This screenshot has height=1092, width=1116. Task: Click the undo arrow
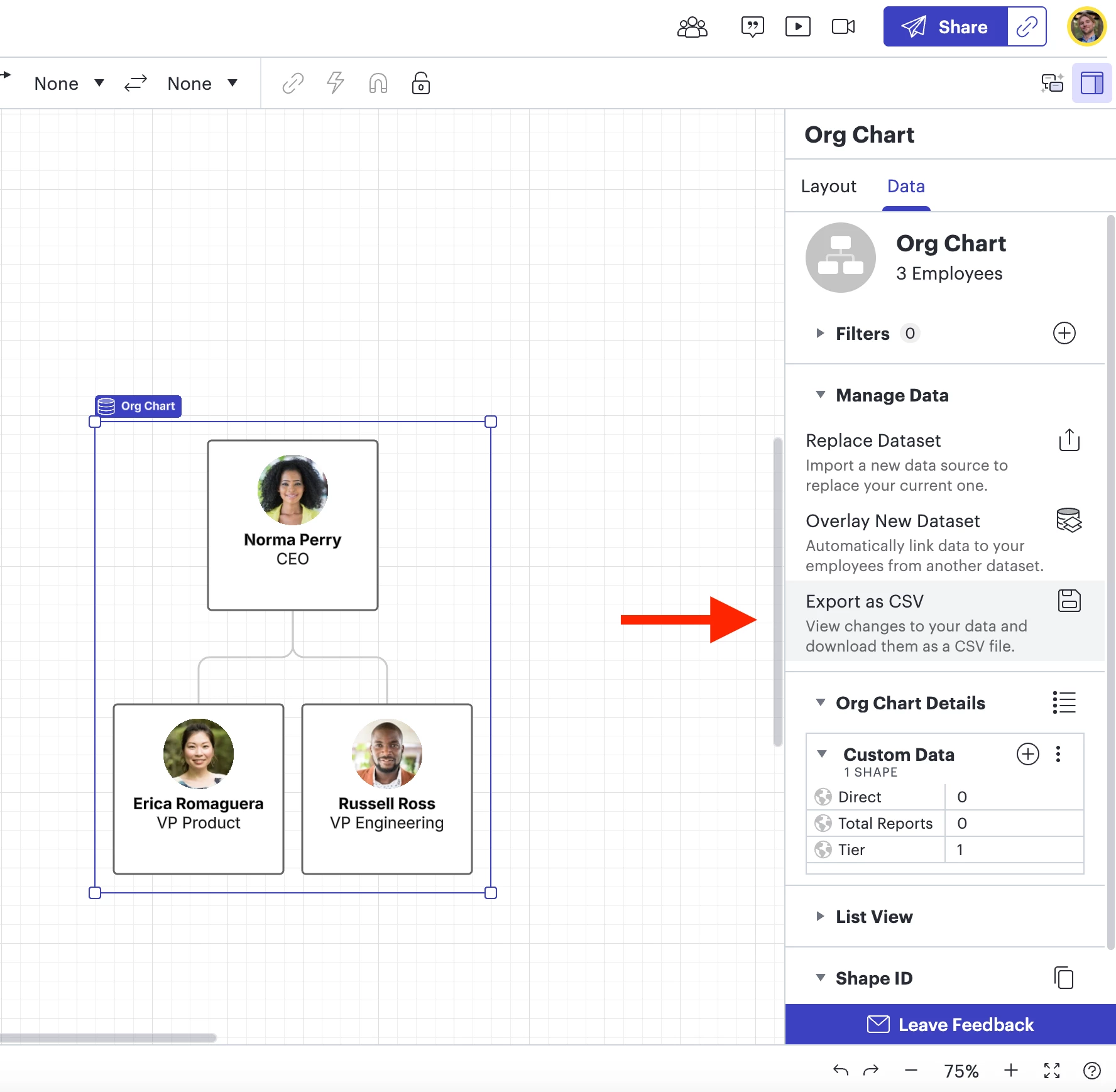840,1070
